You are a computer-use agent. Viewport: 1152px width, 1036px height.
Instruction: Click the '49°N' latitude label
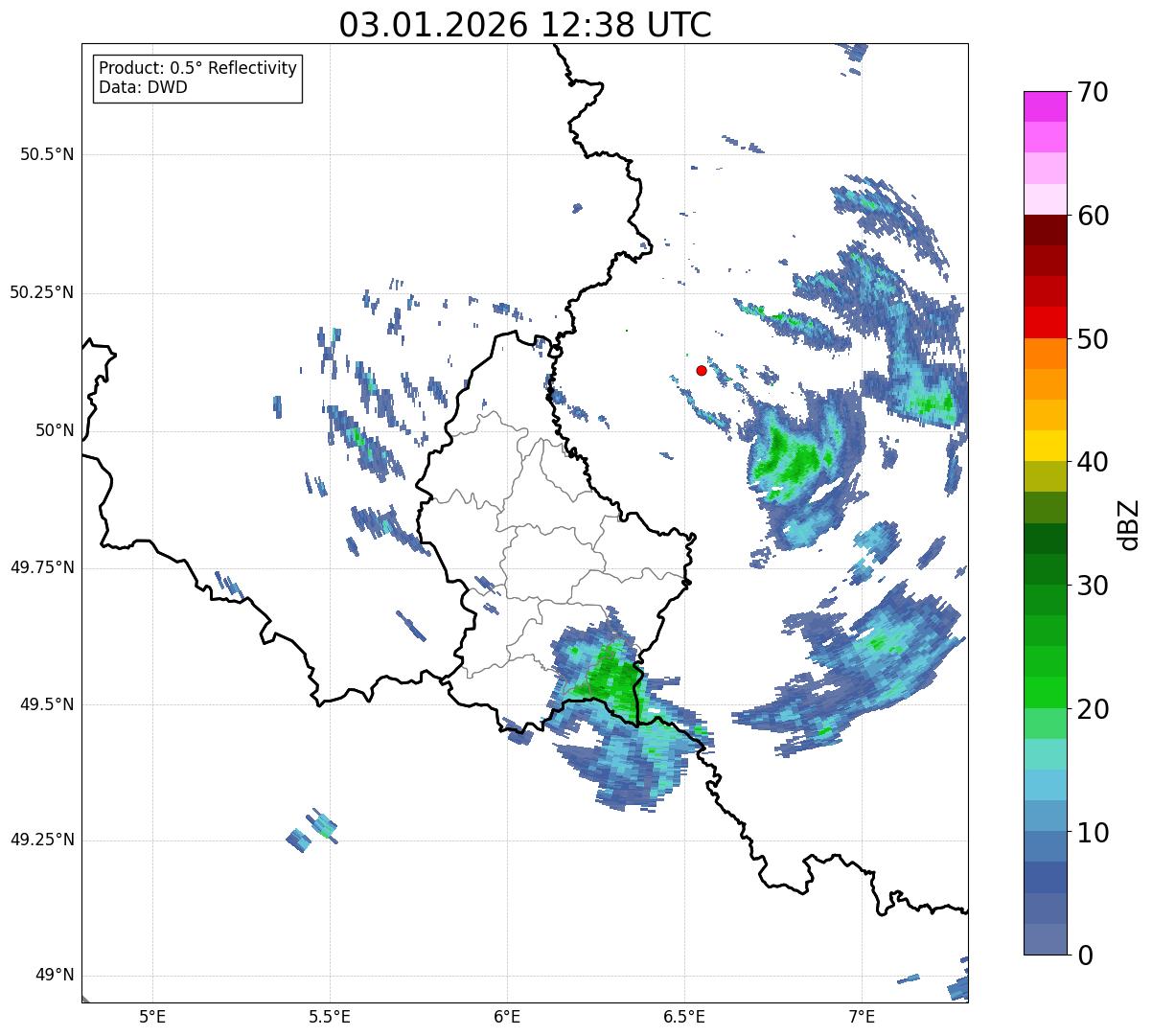(x=55, y=976)
